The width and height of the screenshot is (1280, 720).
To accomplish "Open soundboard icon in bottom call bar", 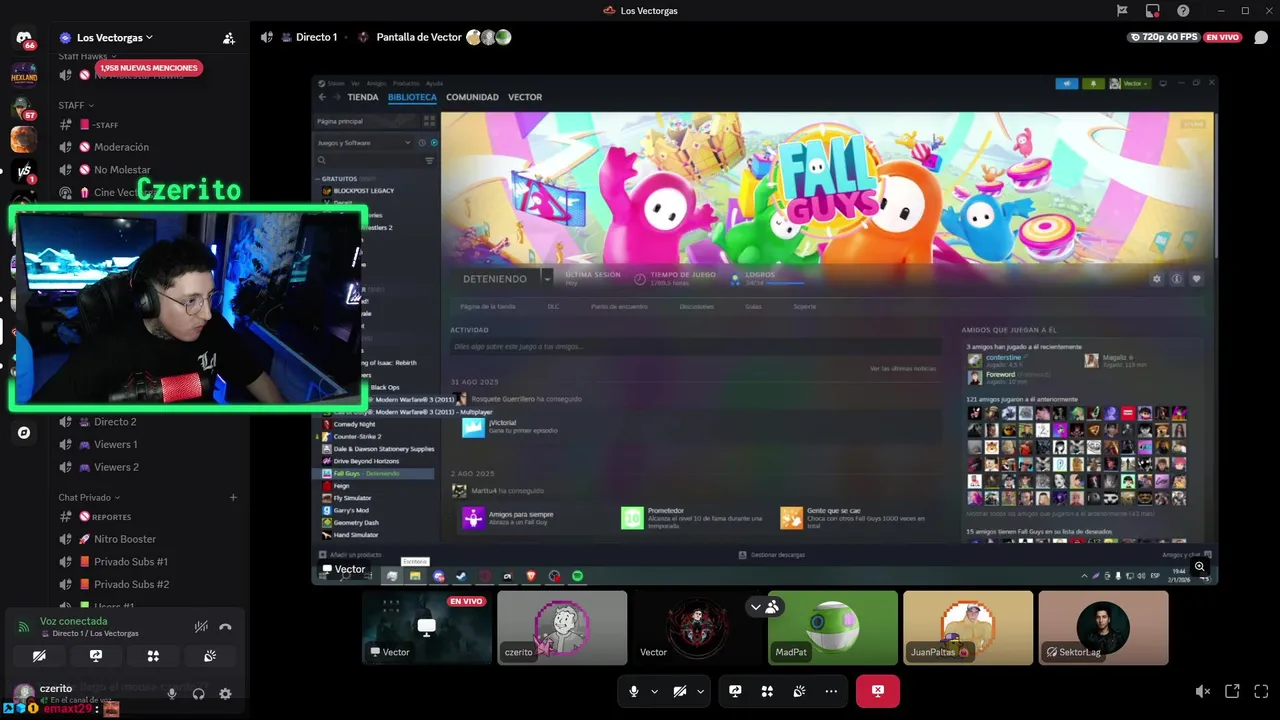I will click(x=799, y=691).
